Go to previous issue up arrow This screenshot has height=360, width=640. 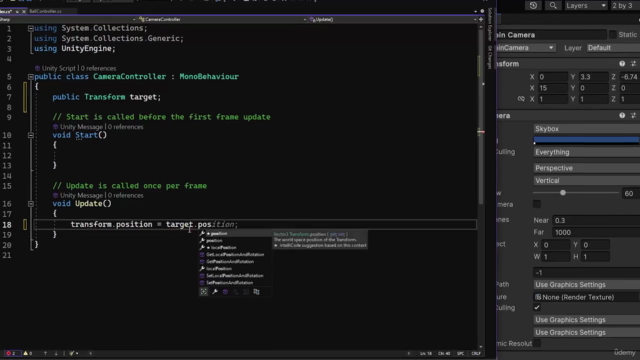[x=45, y=353]
